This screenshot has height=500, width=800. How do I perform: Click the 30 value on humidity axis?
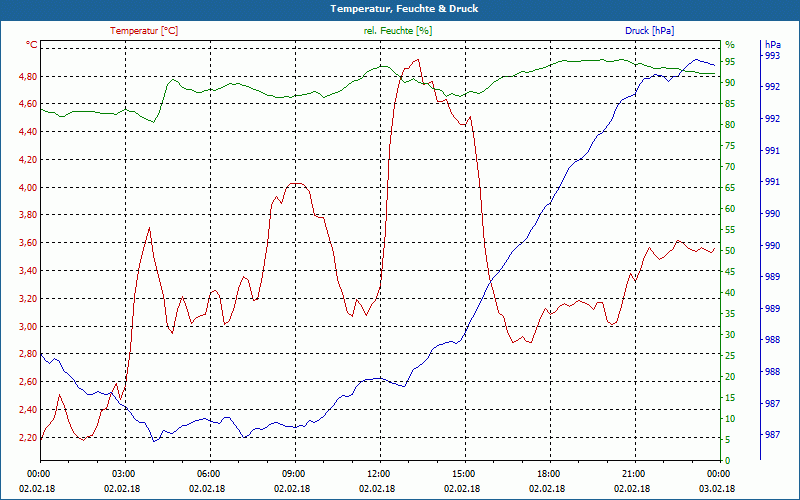pyautogui.click(x=730, y=335)
